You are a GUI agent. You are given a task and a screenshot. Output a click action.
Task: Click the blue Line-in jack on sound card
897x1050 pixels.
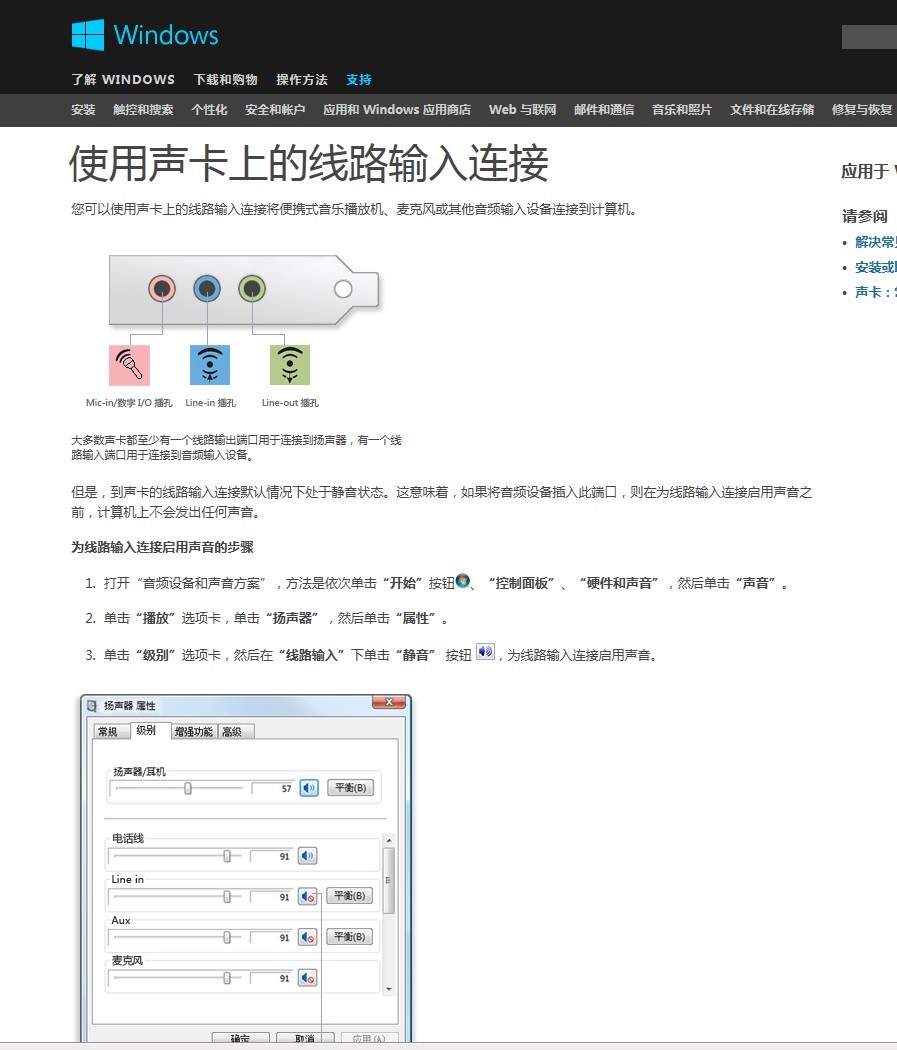[x=208, y=289]
